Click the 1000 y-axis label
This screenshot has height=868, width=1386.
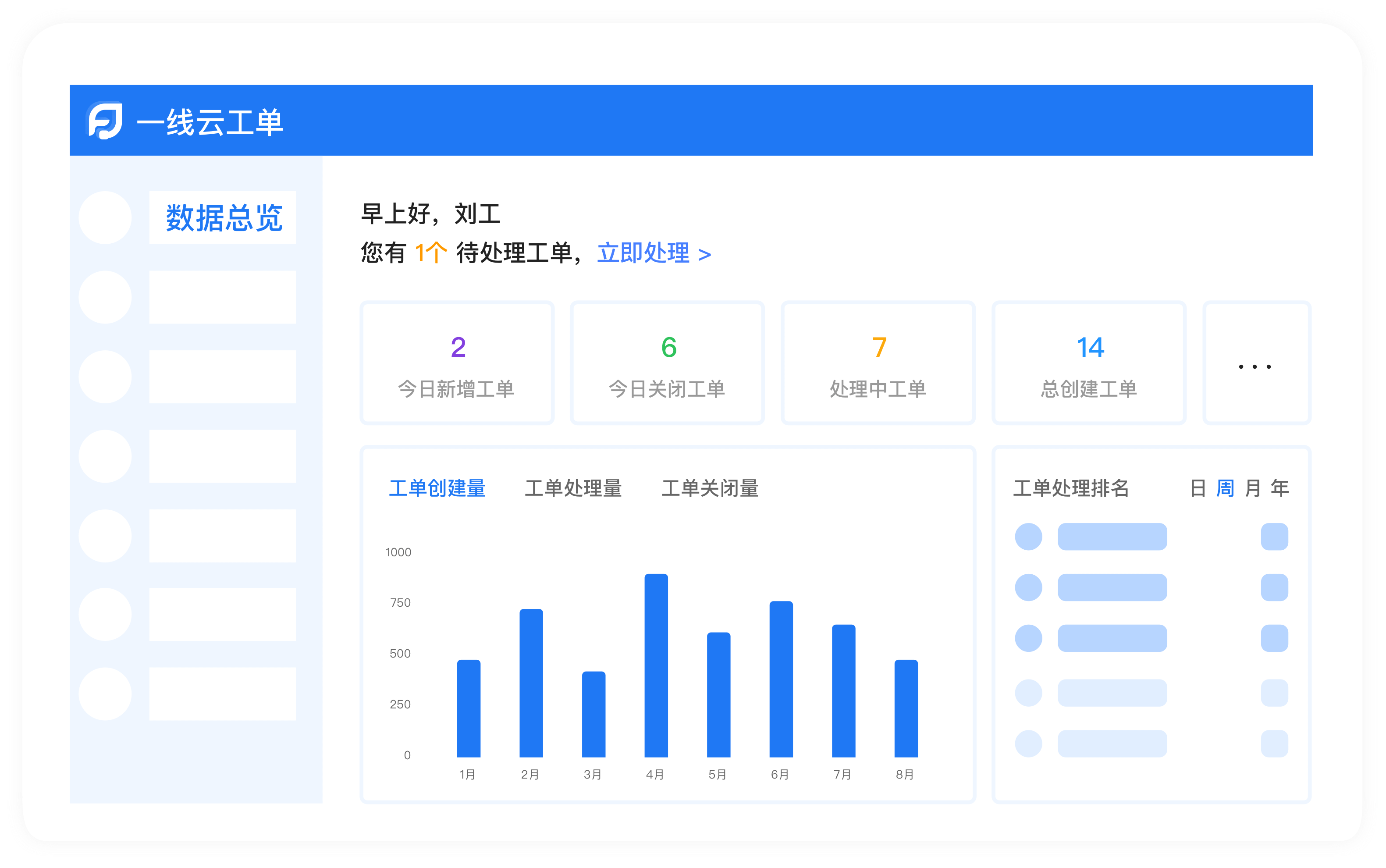[x=398, y=552]
